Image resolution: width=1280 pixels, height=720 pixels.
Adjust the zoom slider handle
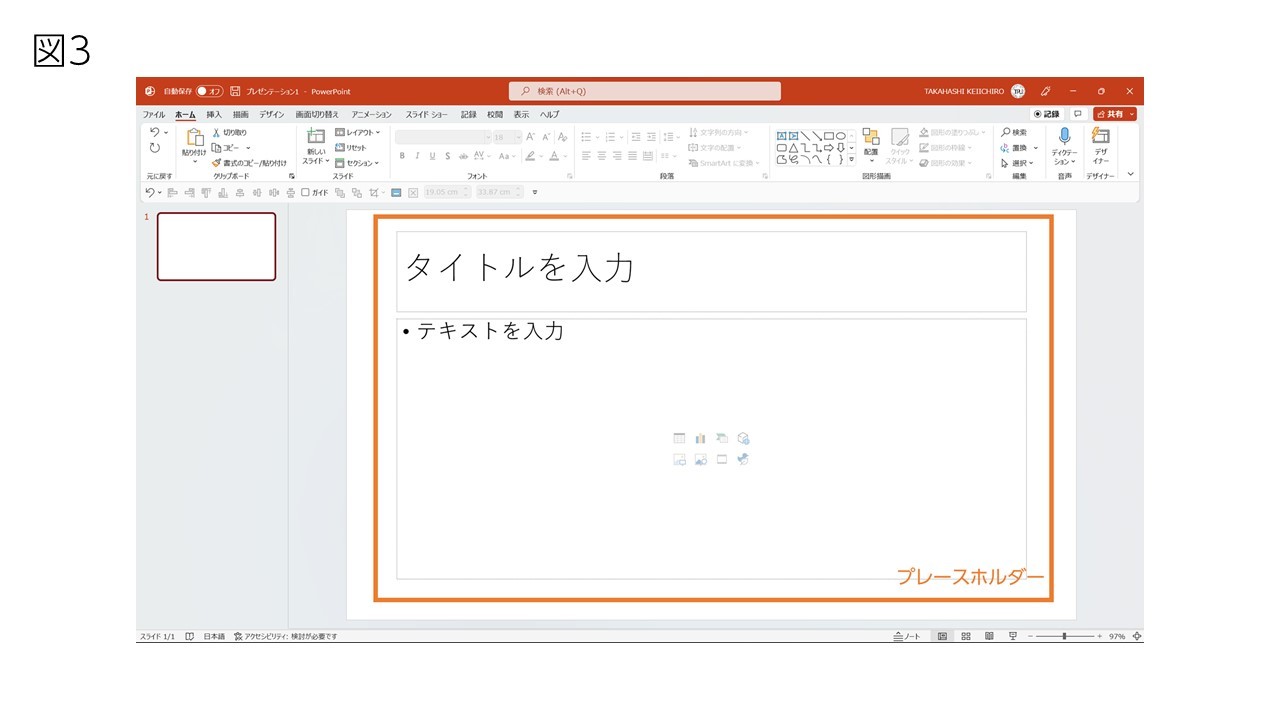tap(1064, 636)
